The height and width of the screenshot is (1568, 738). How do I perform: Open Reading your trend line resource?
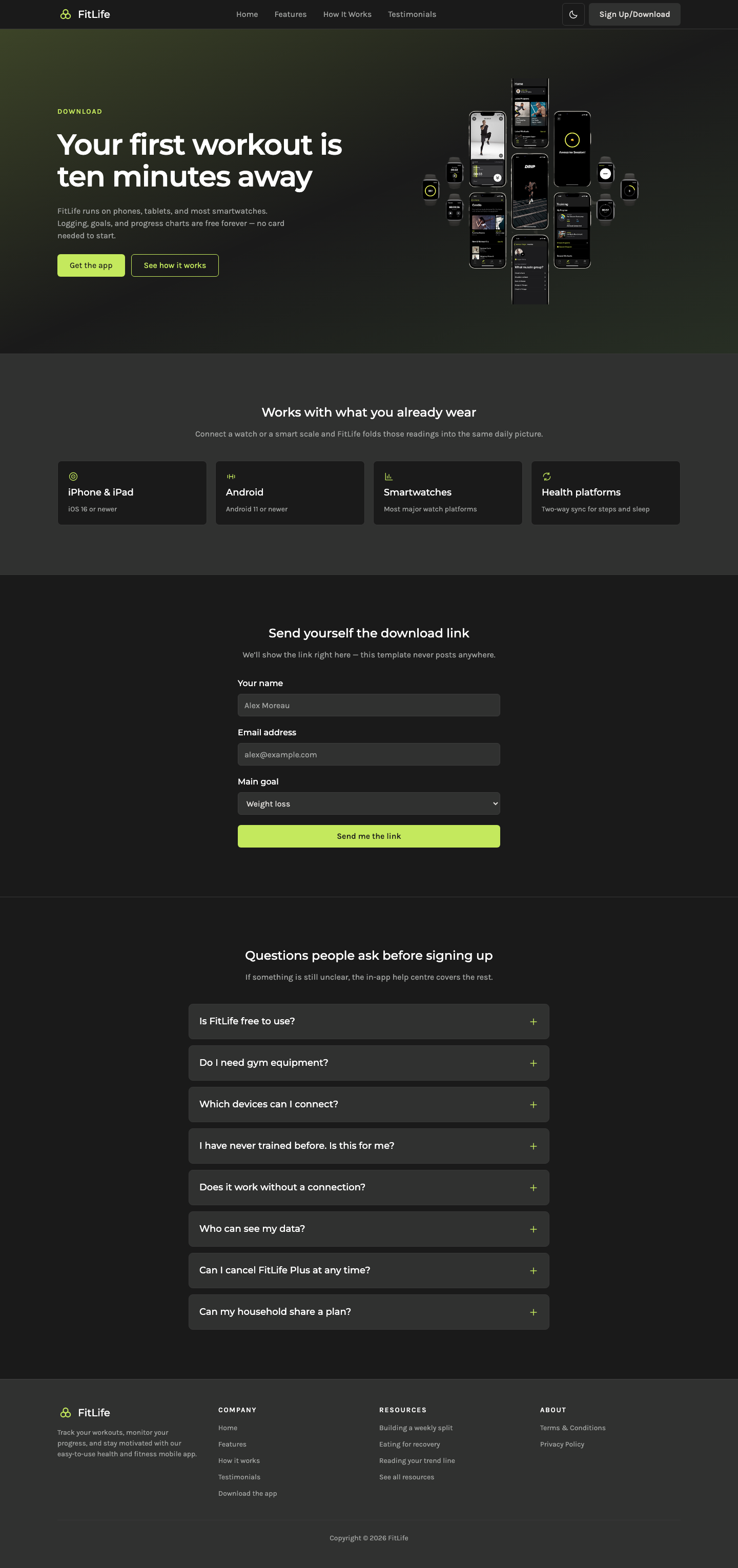(x=417, y=1461)
